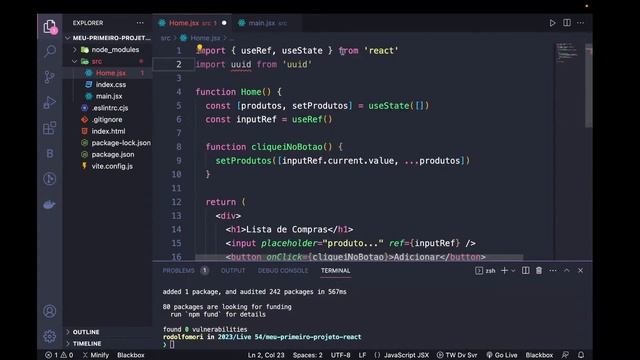Screen dimensions: 640x360
Task: Open main.jsx in the file tree
Action: pos(109,96)
